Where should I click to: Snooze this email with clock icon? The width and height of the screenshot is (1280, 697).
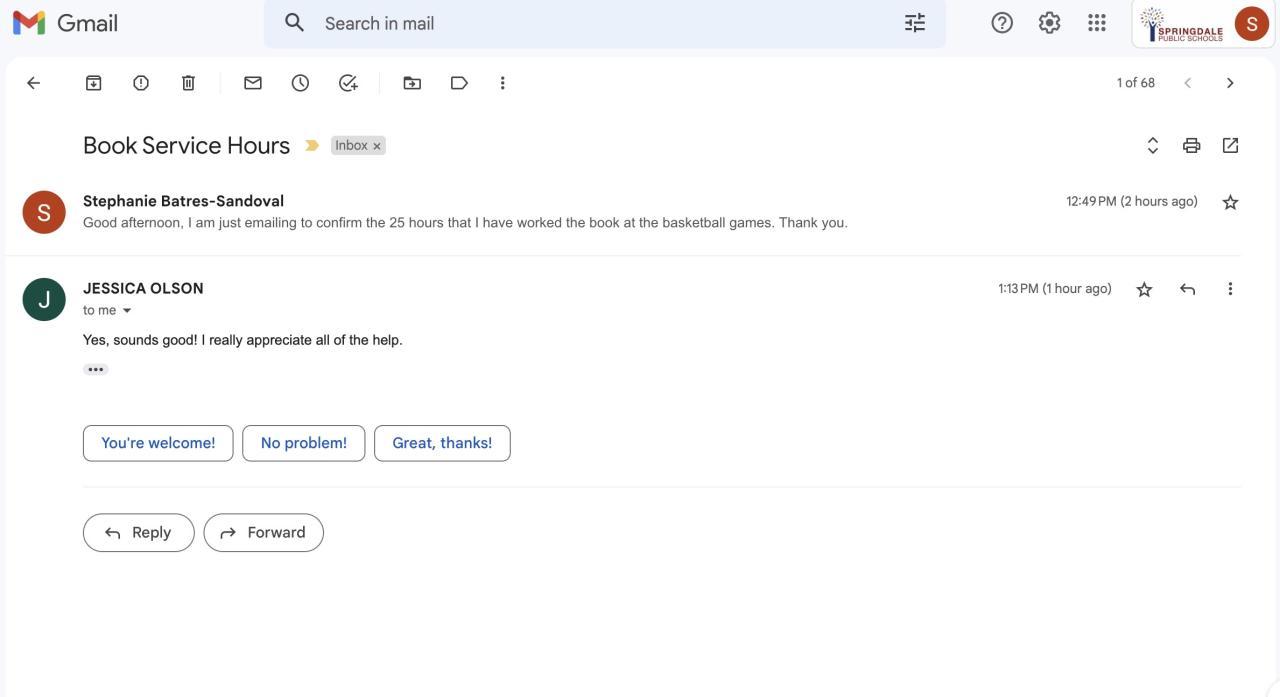(x=300, y=83)
